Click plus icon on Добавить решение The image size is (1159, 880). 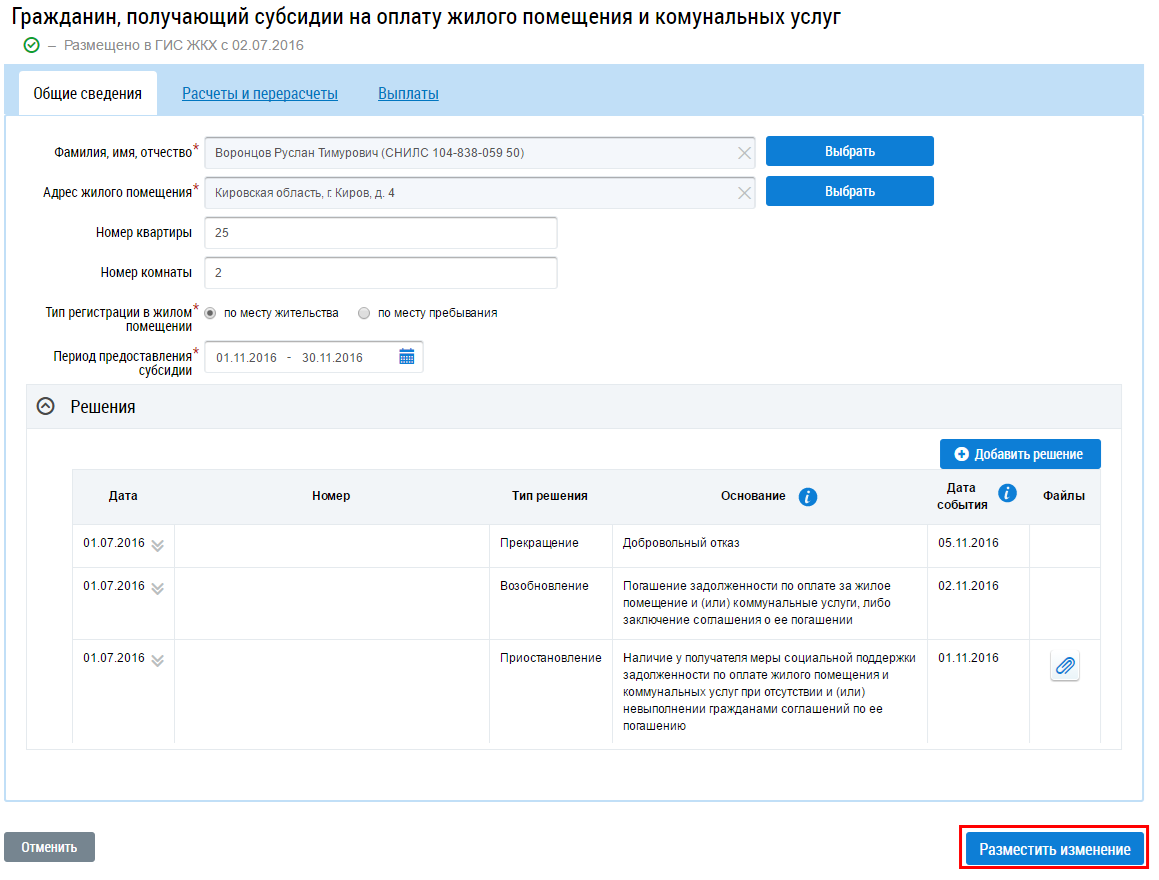click(961, 454)
